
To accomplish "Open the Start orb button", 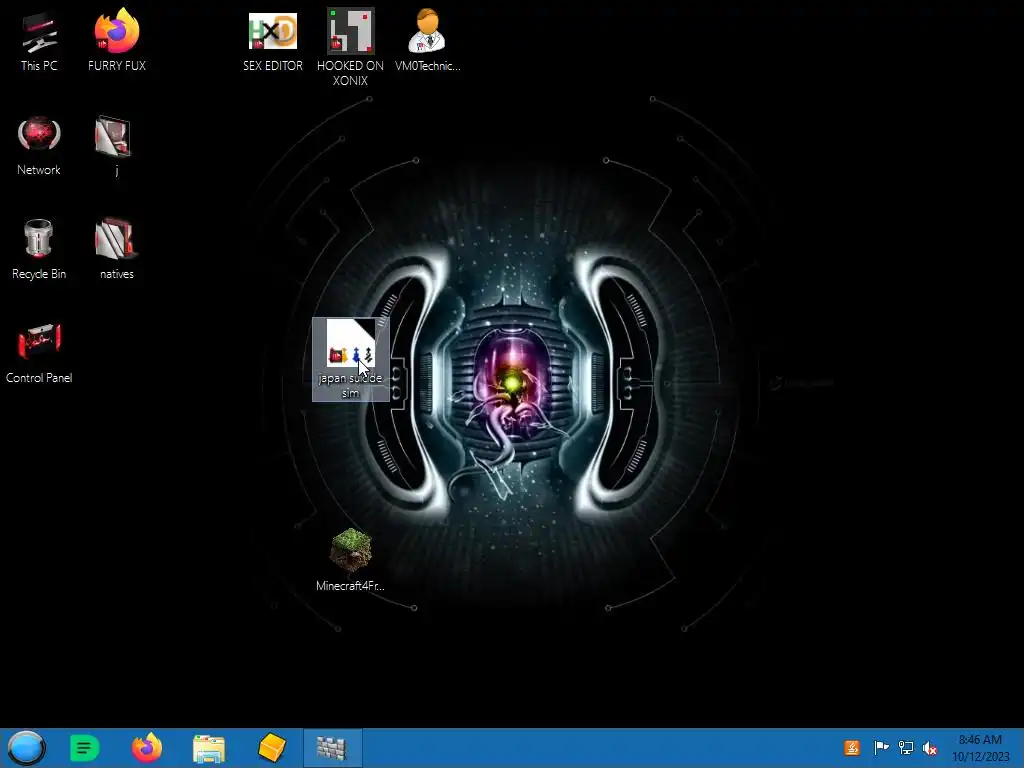I will point(26,748).
